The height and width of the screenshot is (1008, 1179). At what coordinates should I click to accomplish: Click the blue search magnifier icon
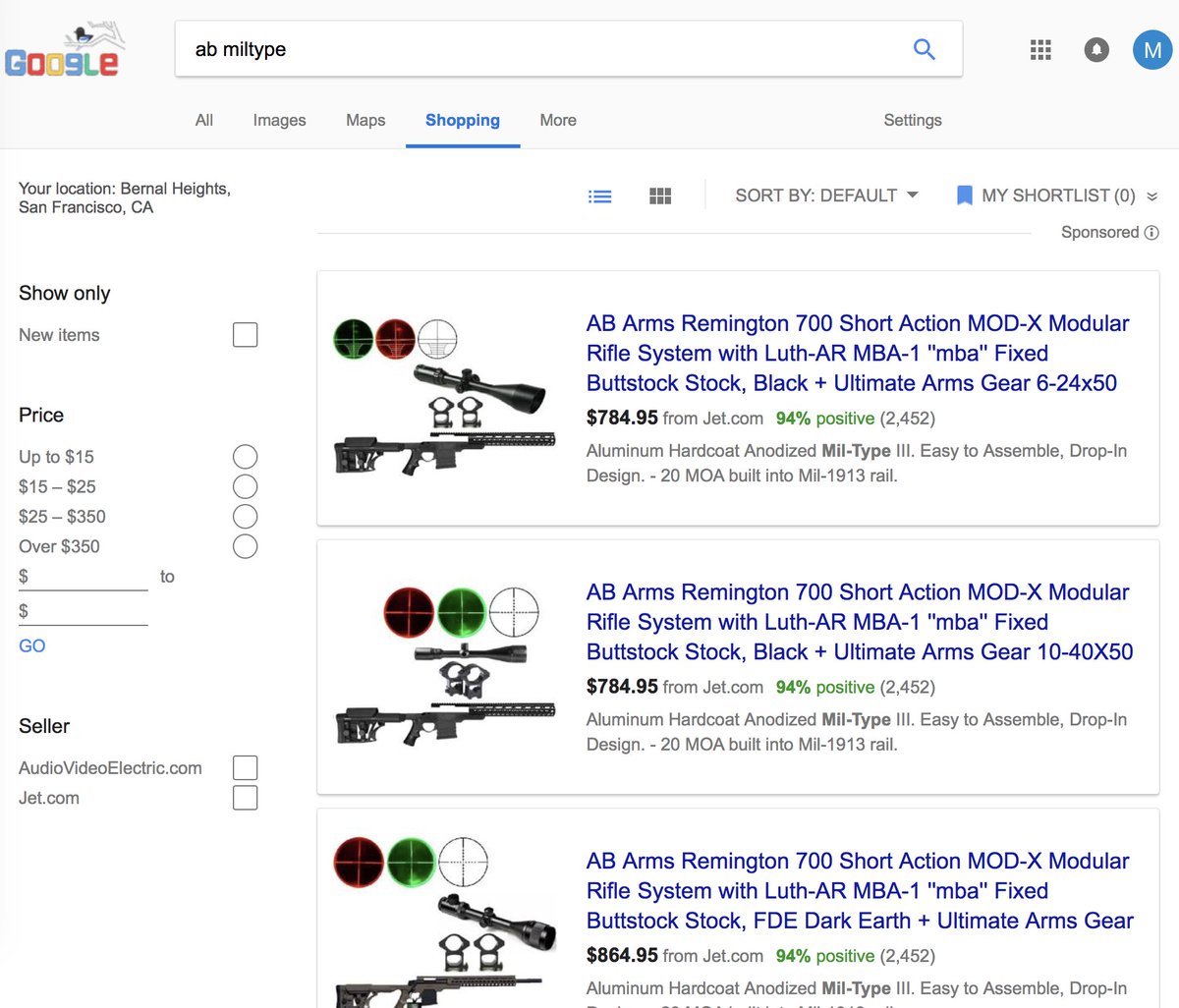(x=925, y=49)
